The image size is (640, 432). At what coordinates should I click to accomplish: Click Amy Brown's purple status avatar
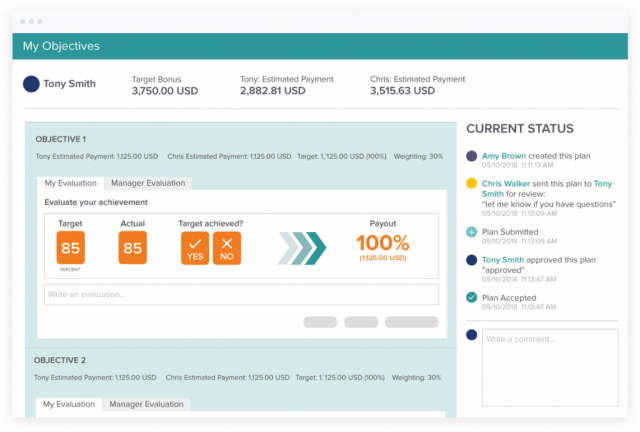(x=471, y=156)
